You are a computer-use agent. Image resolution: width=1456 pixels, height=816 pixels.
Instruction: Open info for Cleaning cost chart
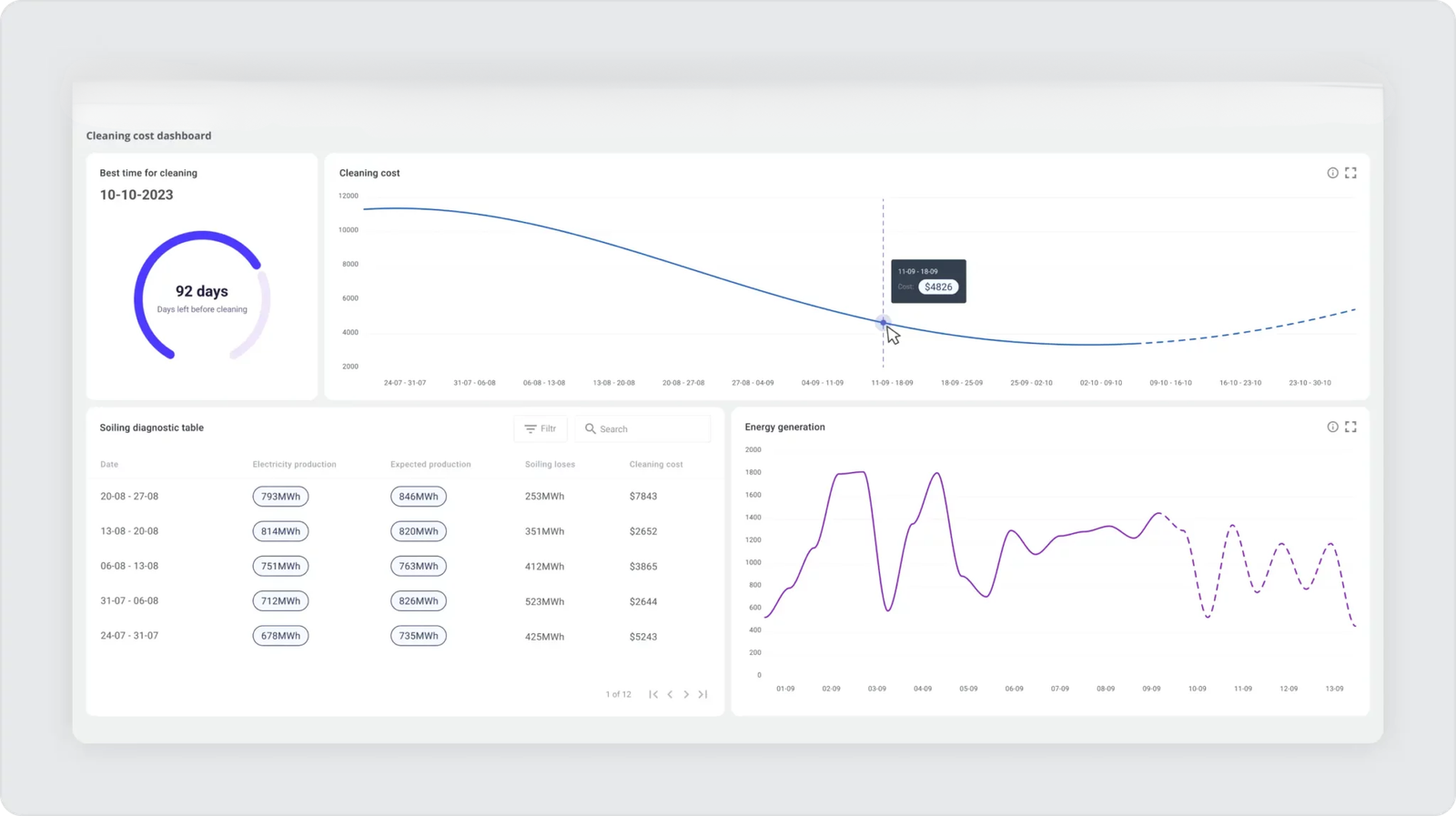pos(1332,173)
